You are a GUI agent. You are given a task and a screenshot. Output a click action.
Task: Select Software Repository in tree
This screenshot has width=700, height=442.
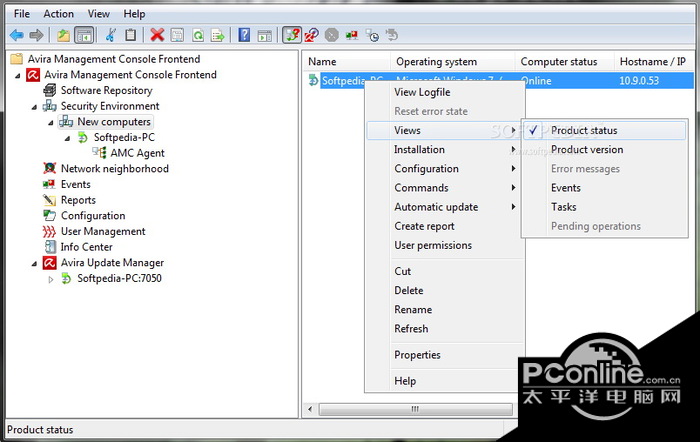tap(107, 90)
